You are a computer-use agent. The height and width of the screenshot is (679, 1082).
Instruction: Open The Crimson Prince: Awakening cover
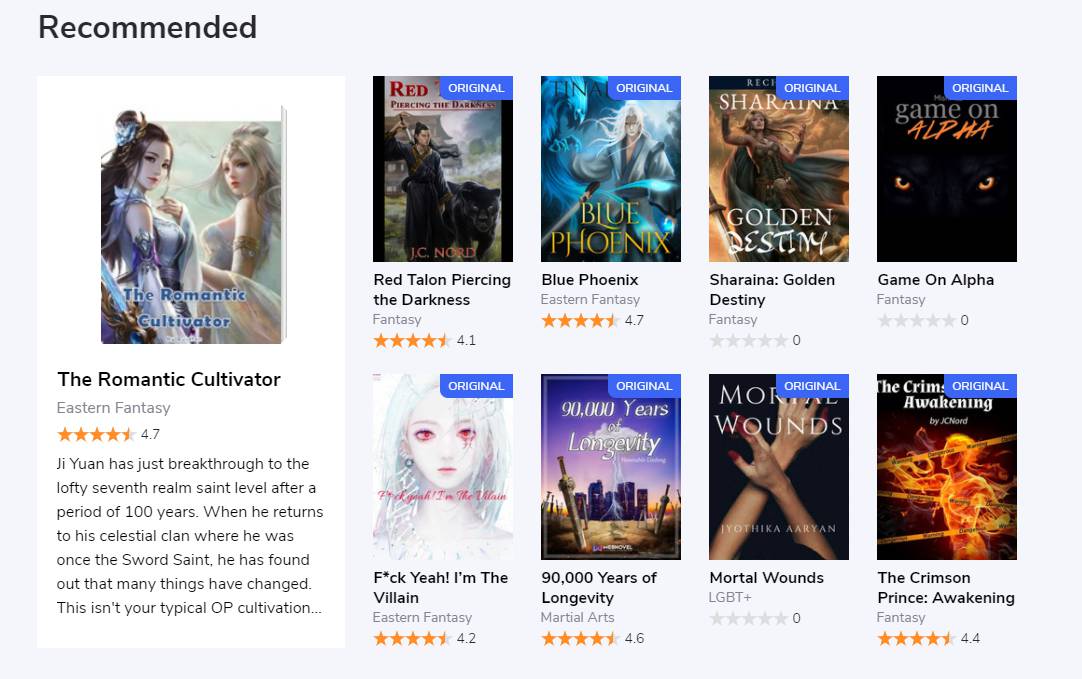coord(947,466)
